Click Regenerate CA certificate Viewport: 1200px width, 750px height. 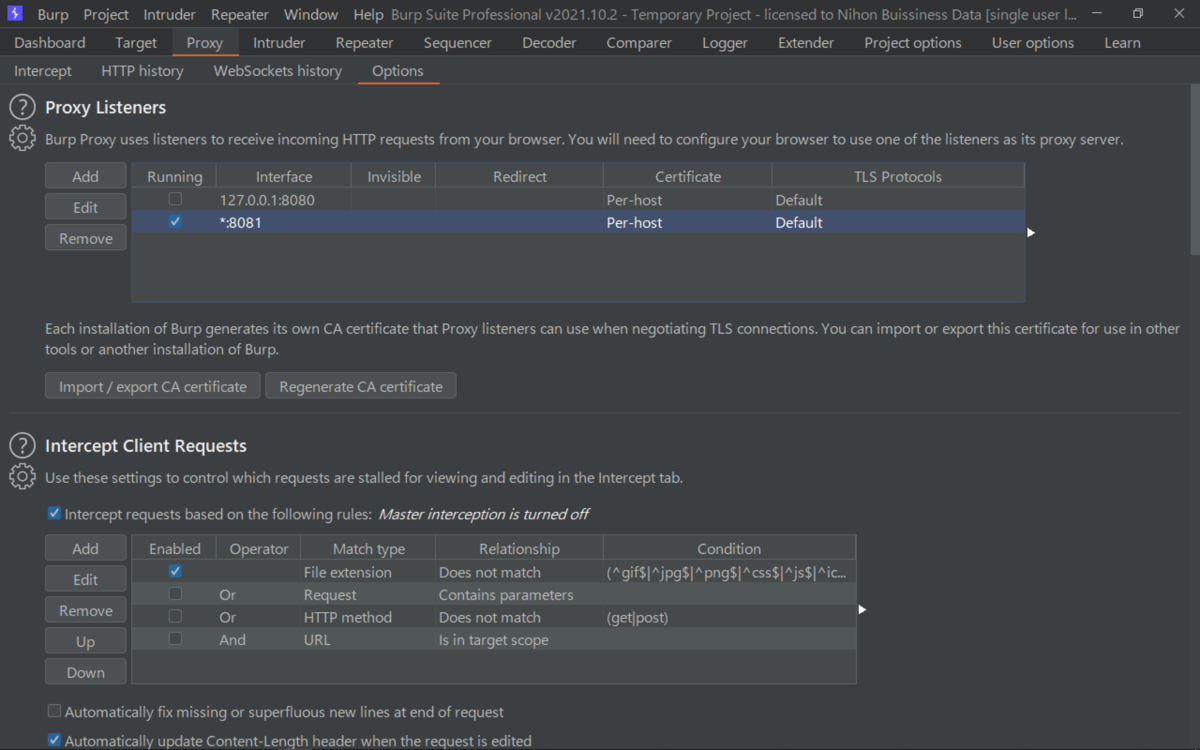[361, 386]
